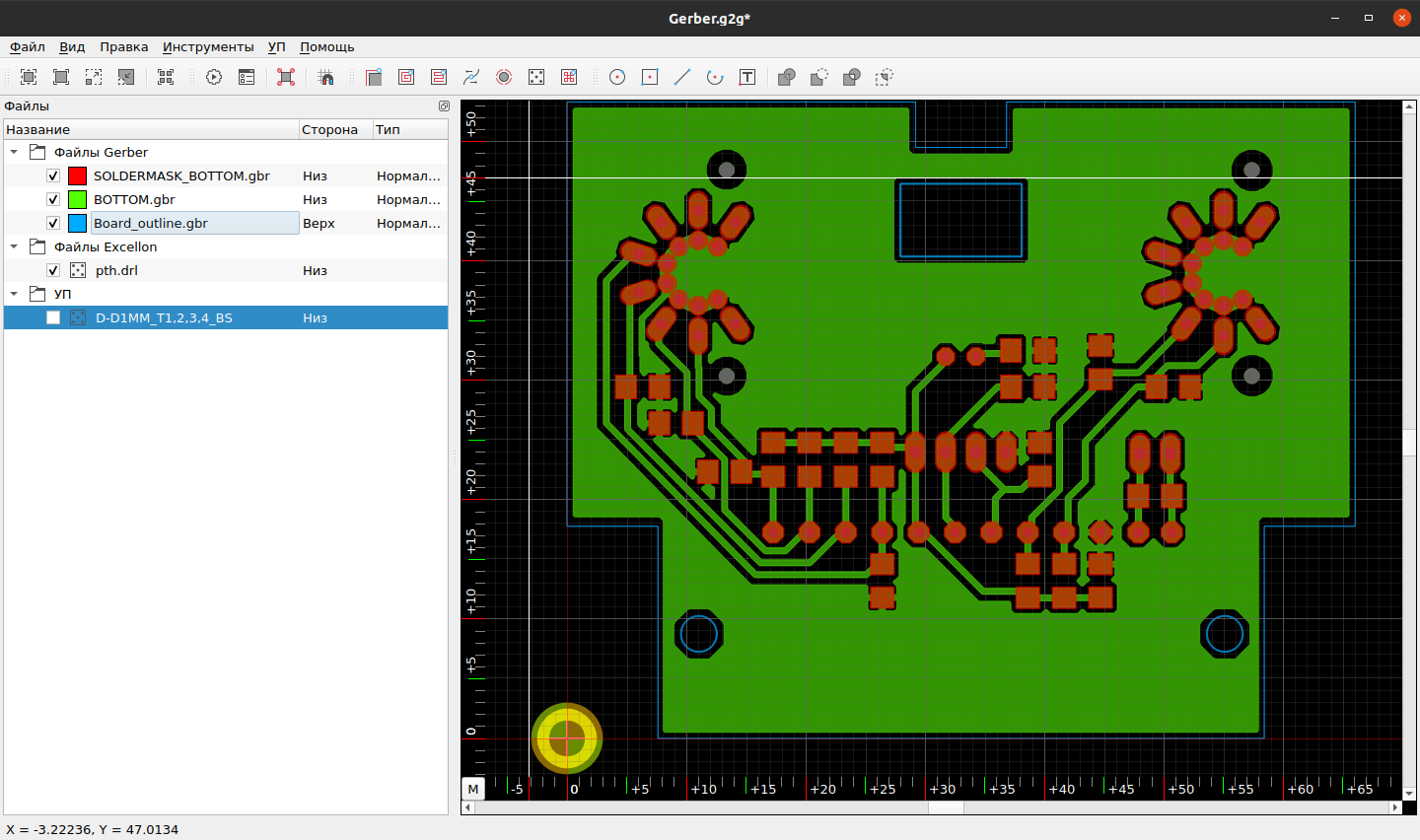Image resolution: width=1420 pixels, height=840 pixels.
Task: Click the Сторона column header
Action: tap(329, 130)
